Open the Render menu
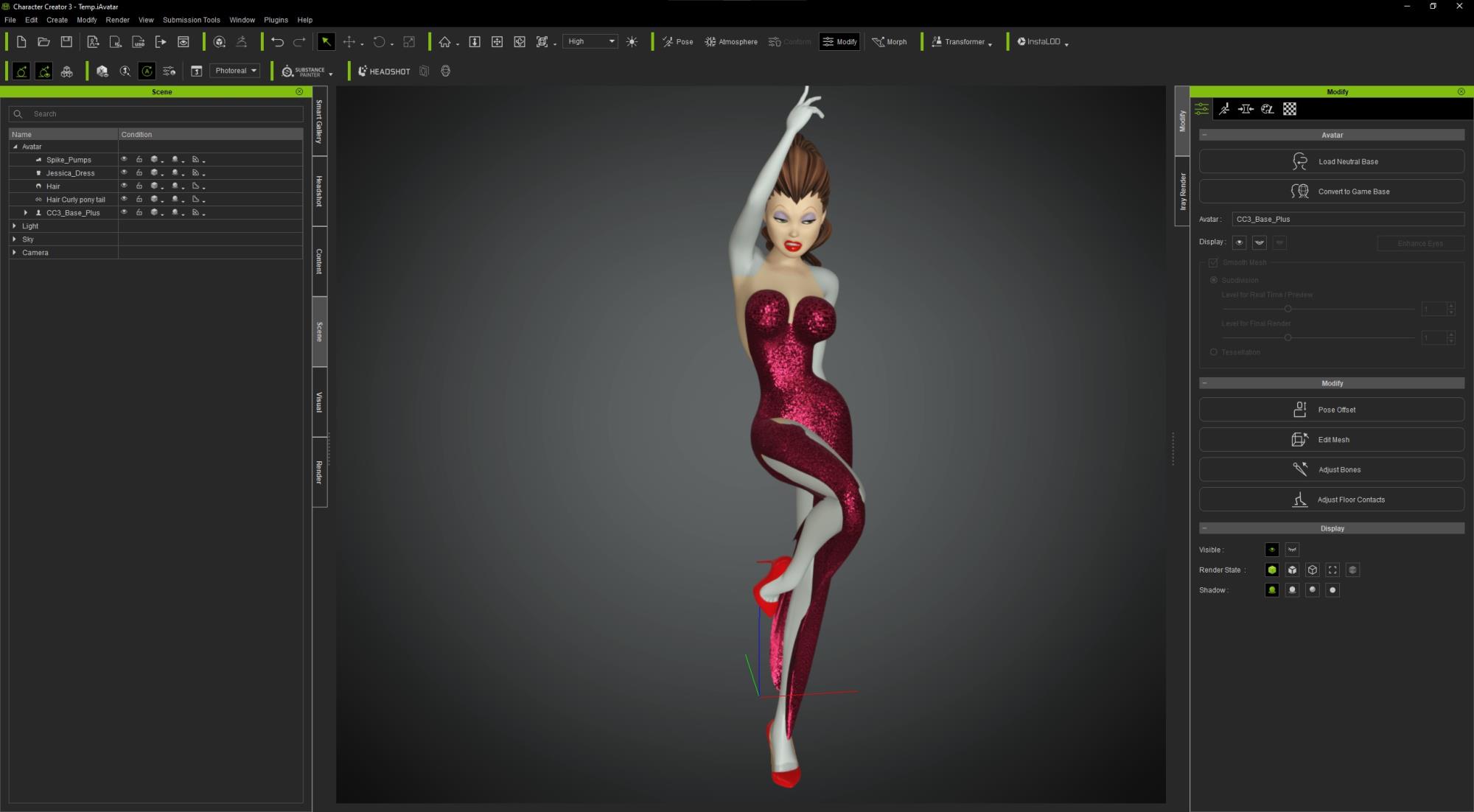This screenshot has height=812, width=1474. click(117, 20)
